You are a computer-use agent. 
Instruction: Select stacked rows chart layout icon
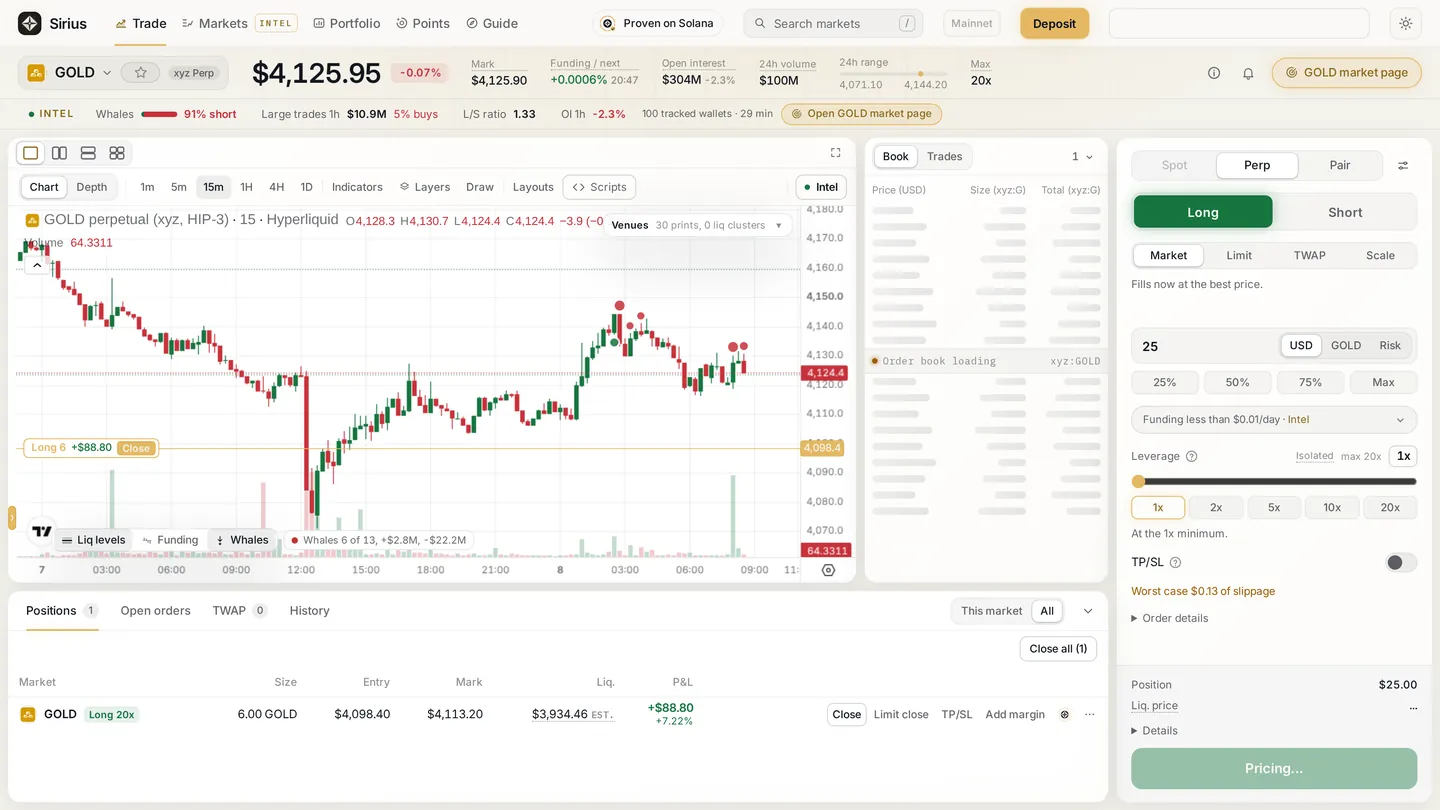click(88, 153)
